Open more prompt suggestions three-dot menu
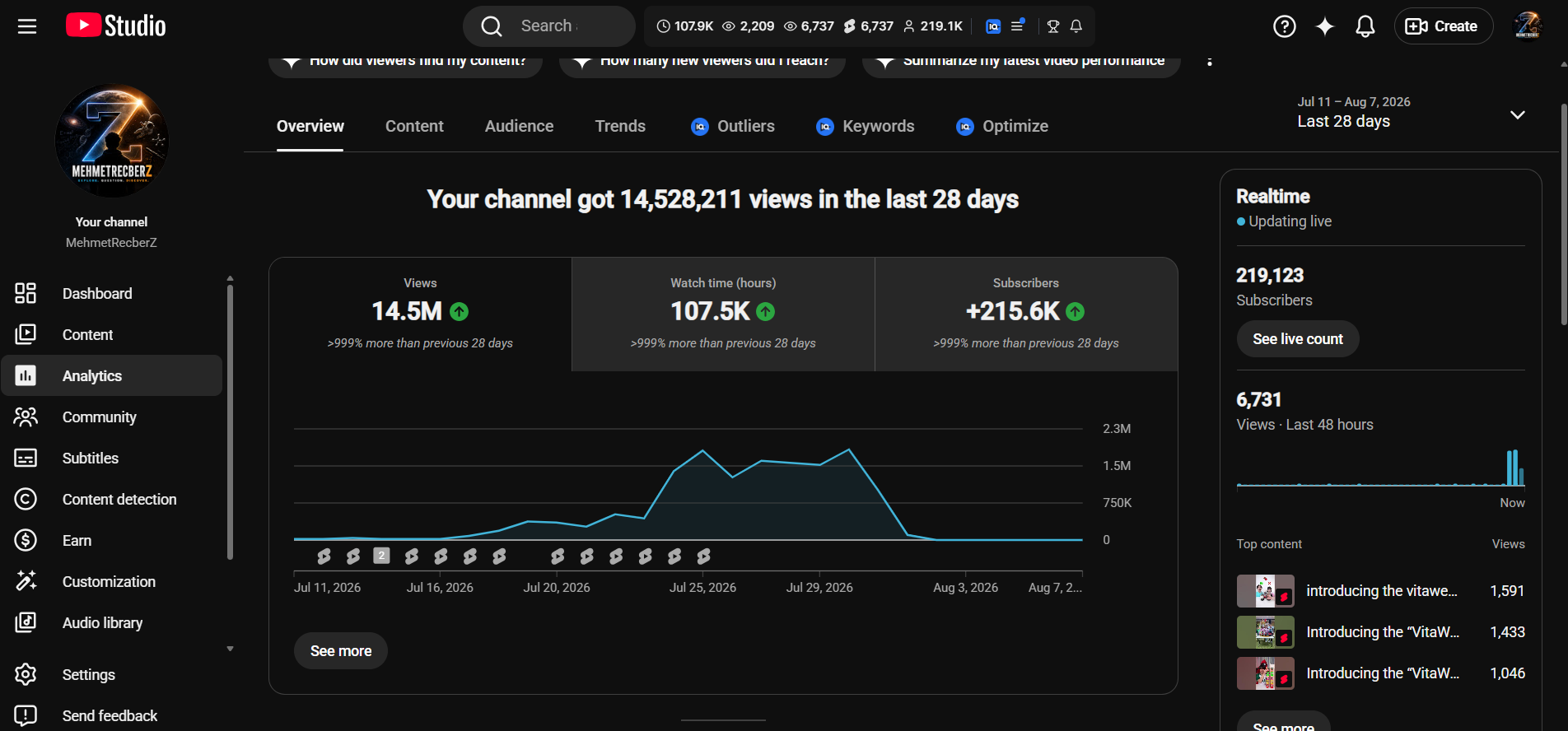Viewport: 1568px width, 731px height. point(1209,60)
